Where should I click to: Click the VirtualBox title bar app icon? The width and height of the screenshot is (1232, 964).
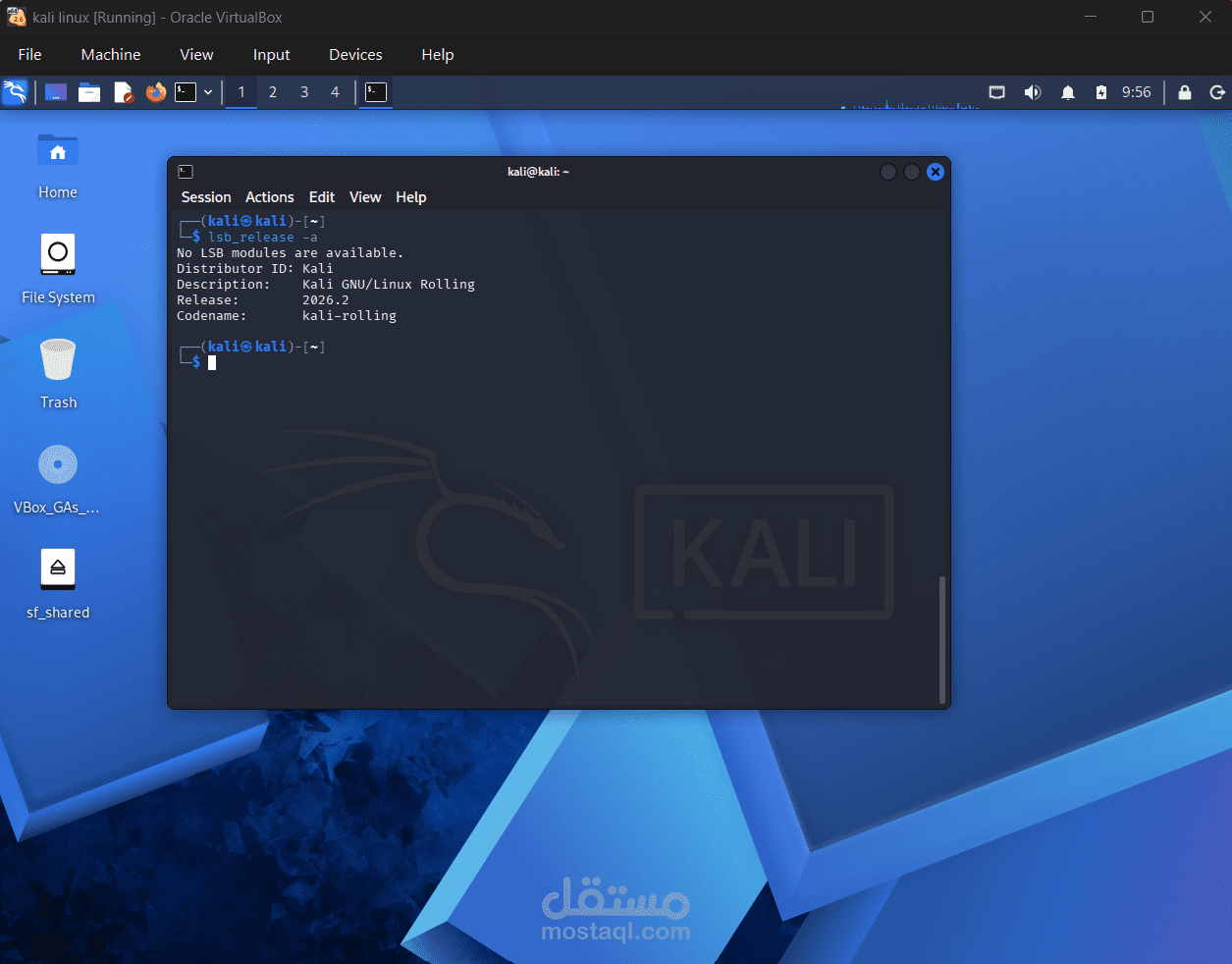pyautogui.click(x=17, y=17)
